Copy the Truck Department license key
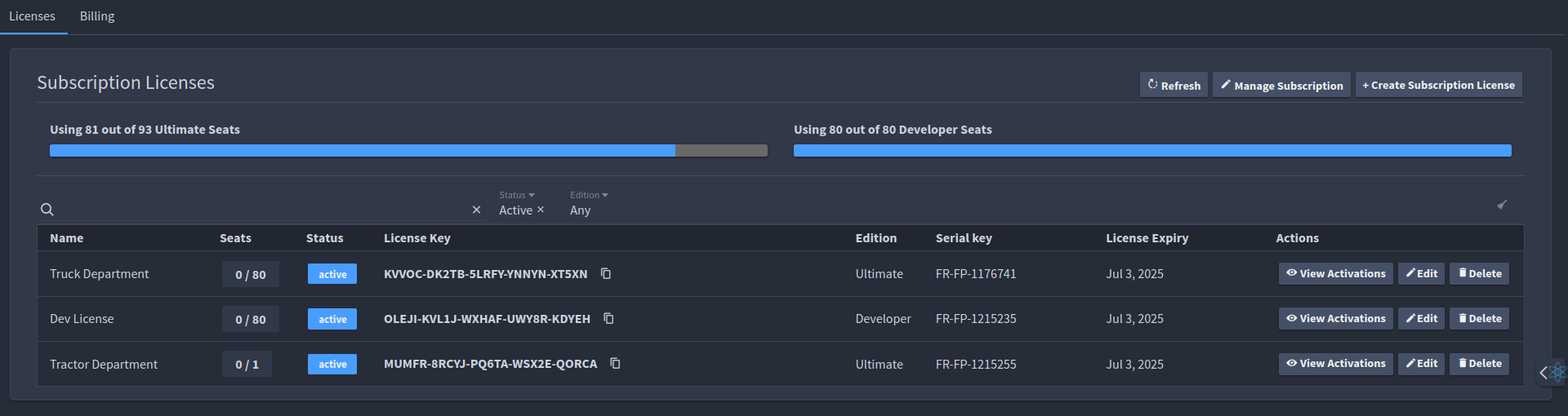This screenshot has height=416, width=1568. pyautogui.click(x=606, y=273)
